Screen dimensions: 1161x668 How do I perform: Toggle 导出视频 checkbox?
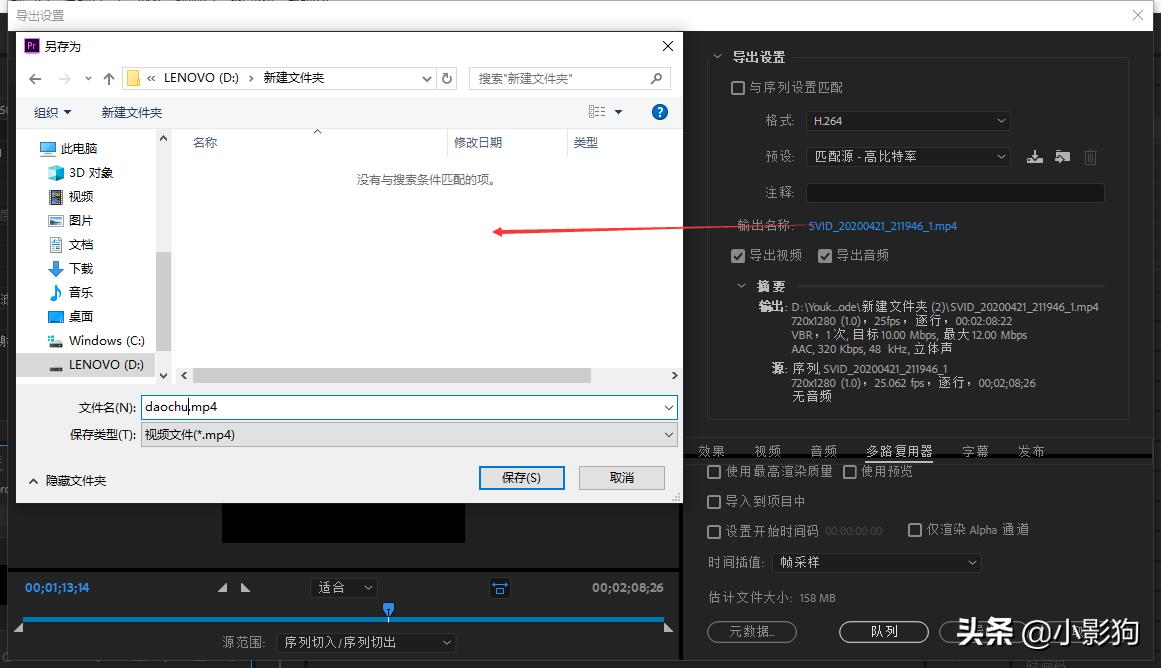(737, 255)
